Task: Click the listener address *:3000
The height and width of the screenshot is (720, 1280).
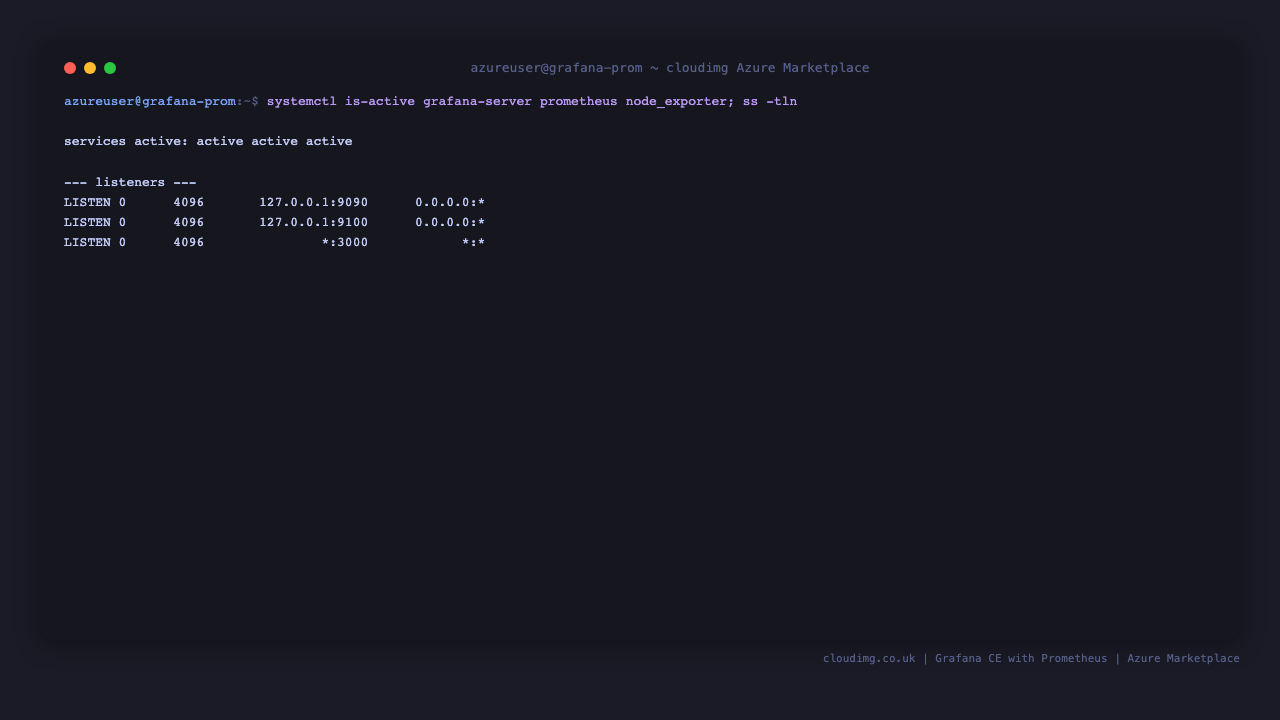Action: (345, 242)
